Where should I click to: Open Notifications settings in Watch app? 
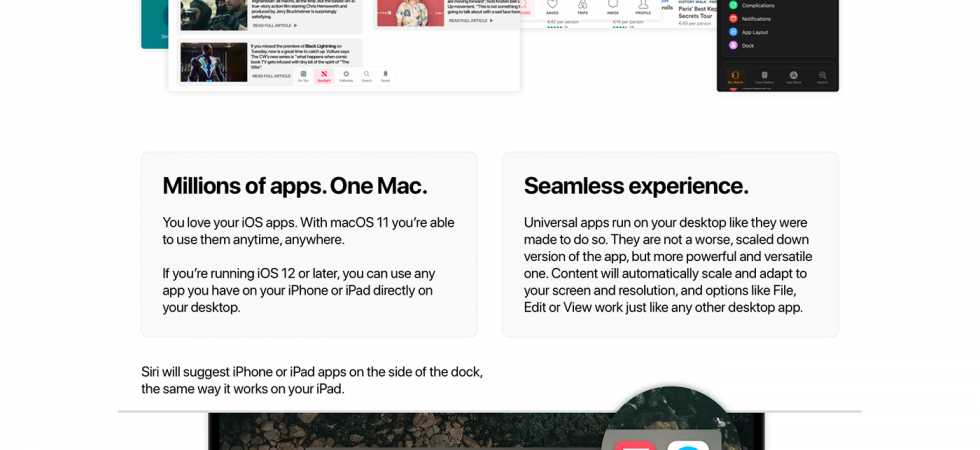point(780,19)
